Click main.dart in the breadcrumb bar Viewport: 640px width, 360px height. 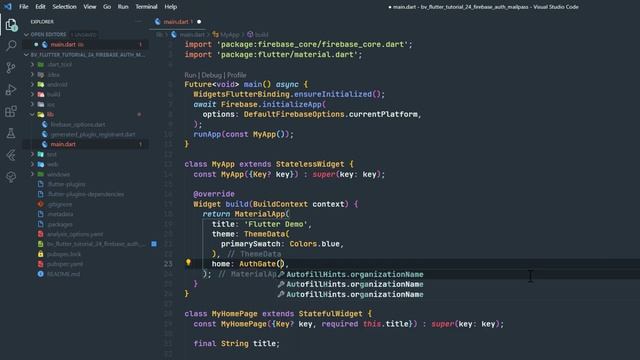tap(192, 35)
